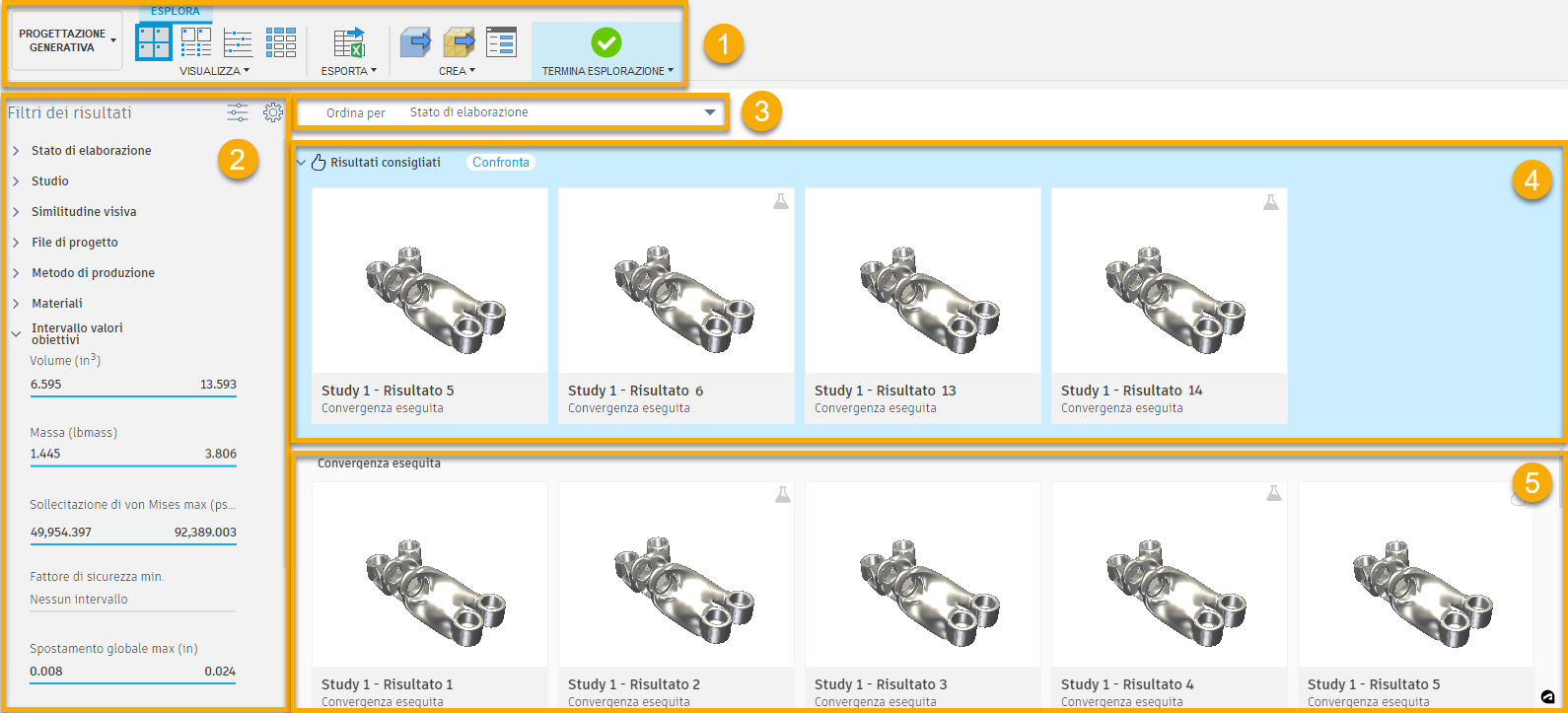
Task: Click Fattore di sicurezza min. slider line
Action: 133,611
